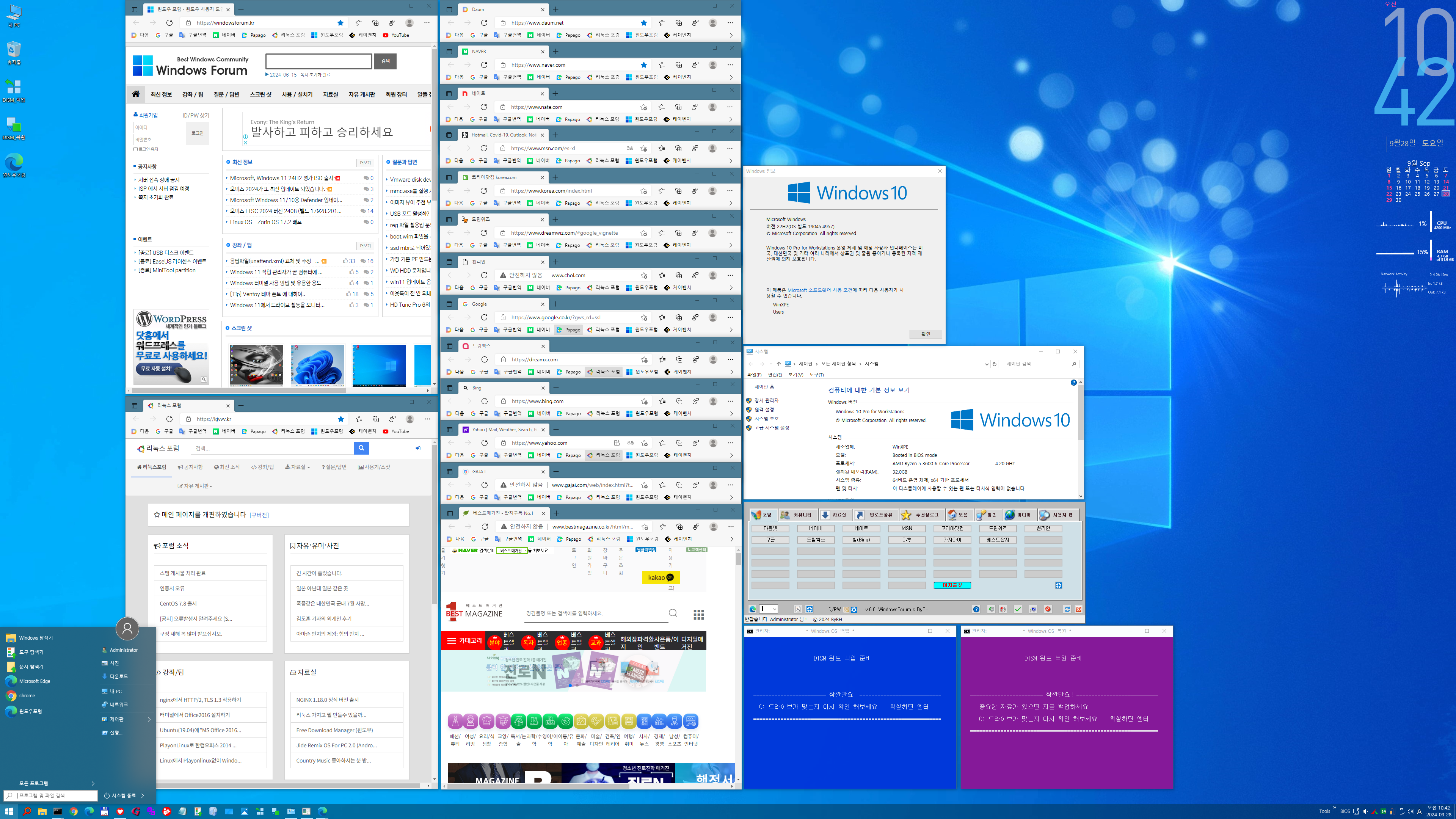This screenshot has height=819, width=1456.
Task: Open address path dropdown in System window
Action: click(986, 364)
